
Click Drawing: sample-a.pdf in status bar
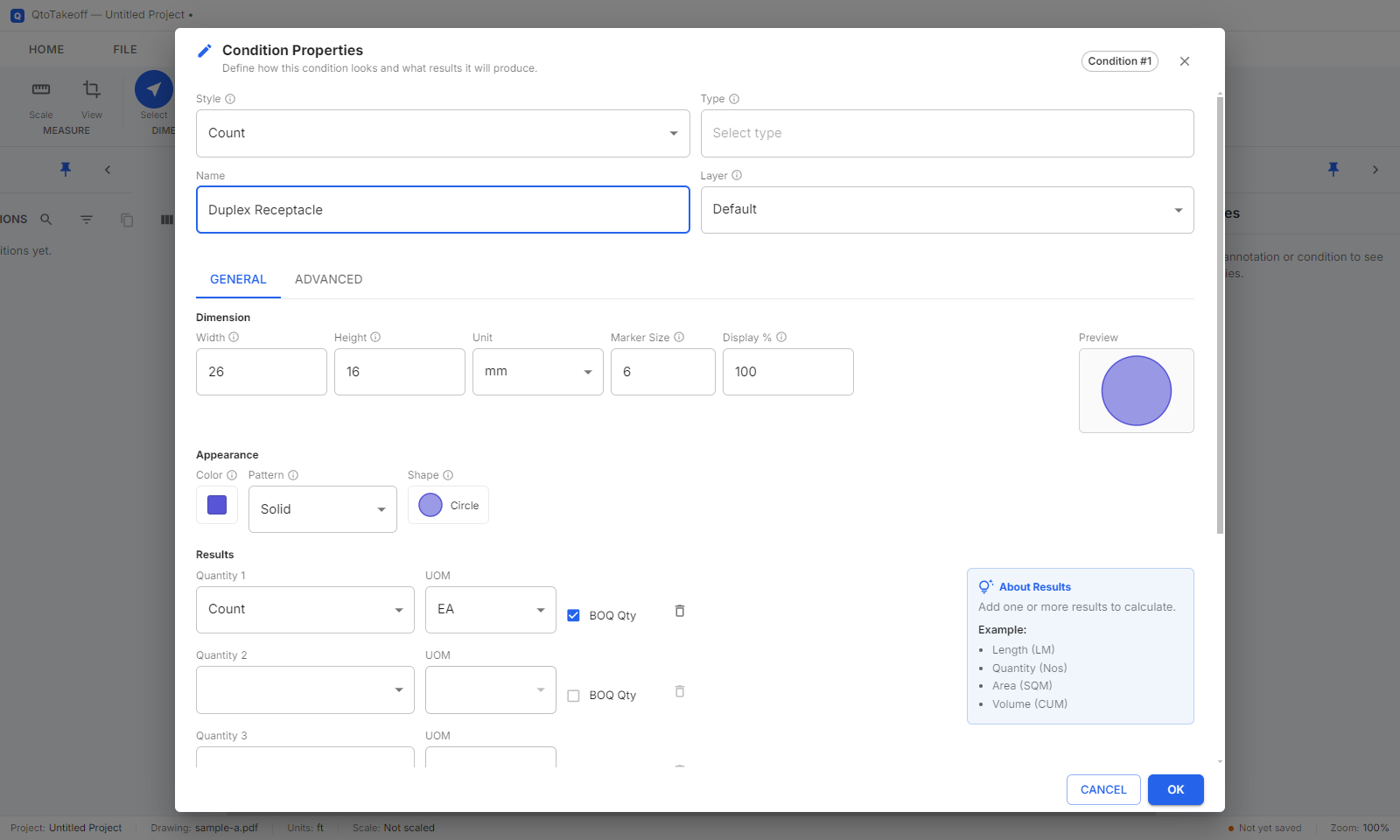(204, 828)
